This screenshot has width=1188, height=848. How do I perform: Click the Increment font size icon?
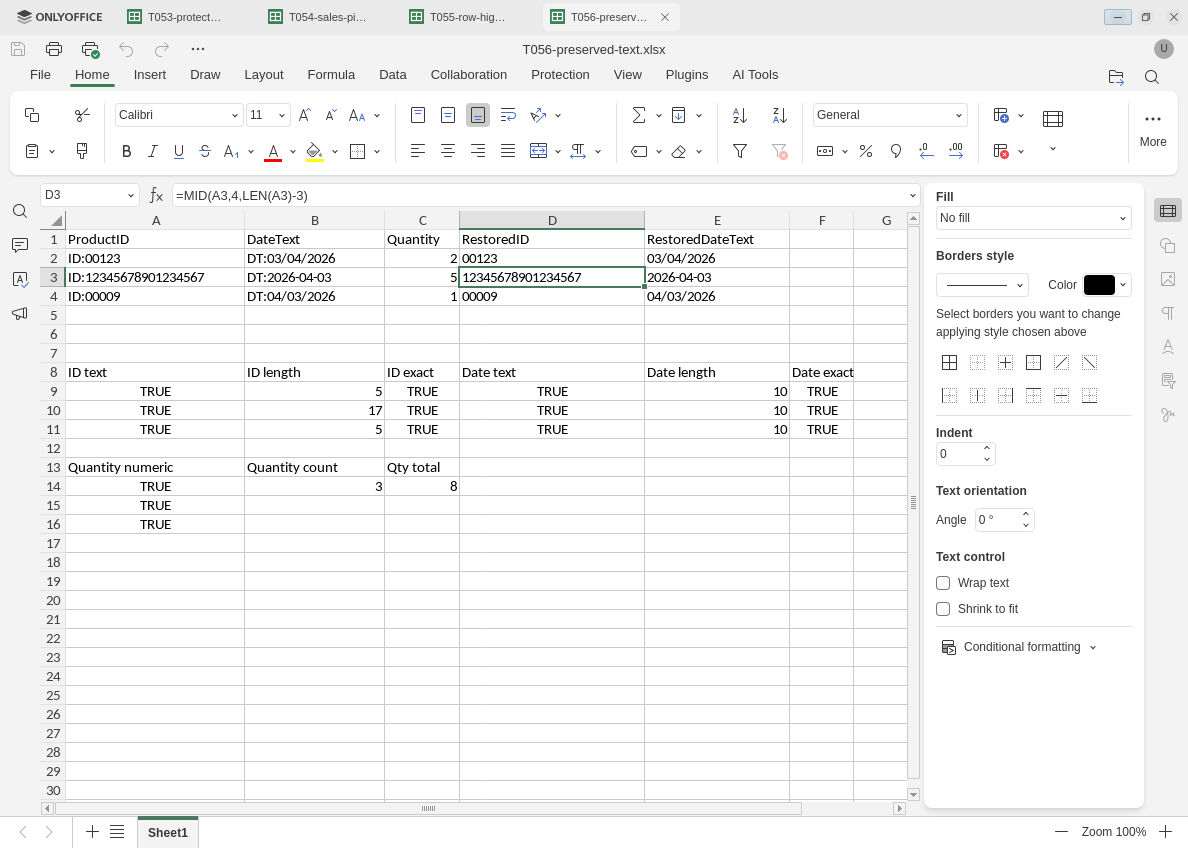pyautogui.click(x=305, y=115)
